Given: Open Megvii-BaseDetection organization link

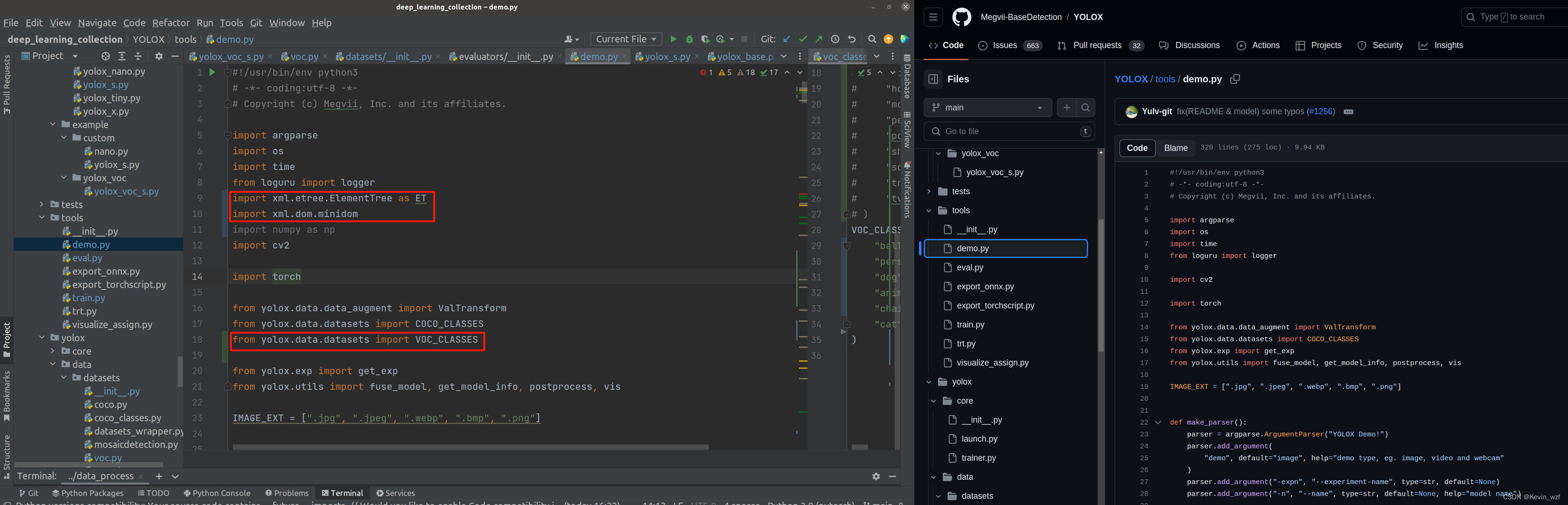Looking at the screenshot, I should pyautogui.click(x=1021, y=17).
